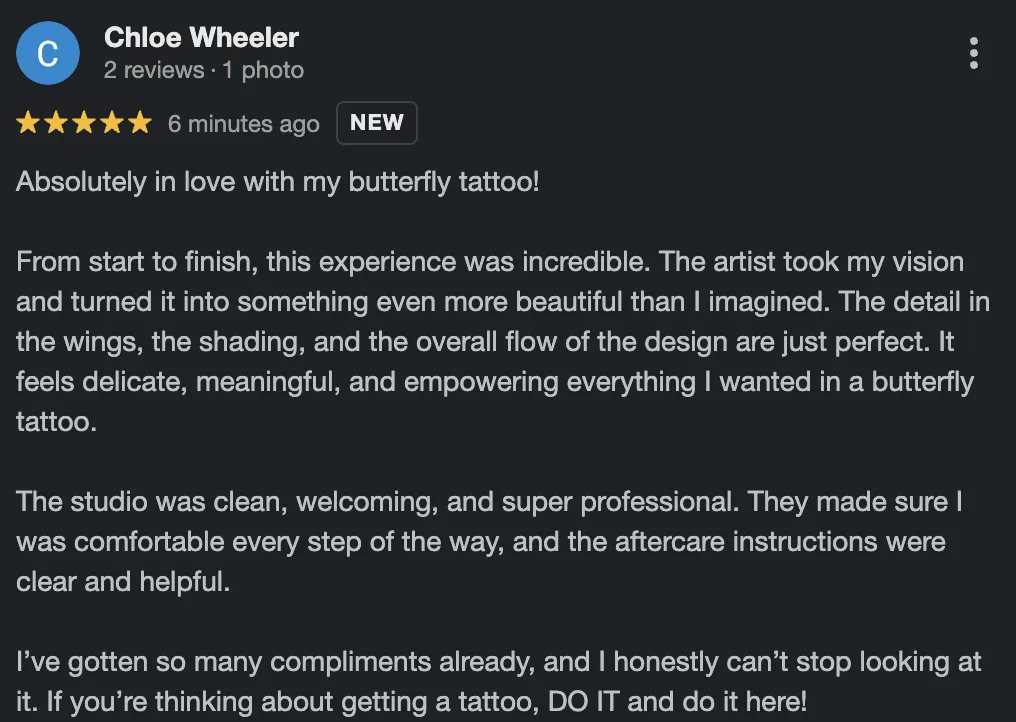Click the blue "C" profile avatar
The width and height of the screenshot is (1016, 722).
(x=47, y=54)
